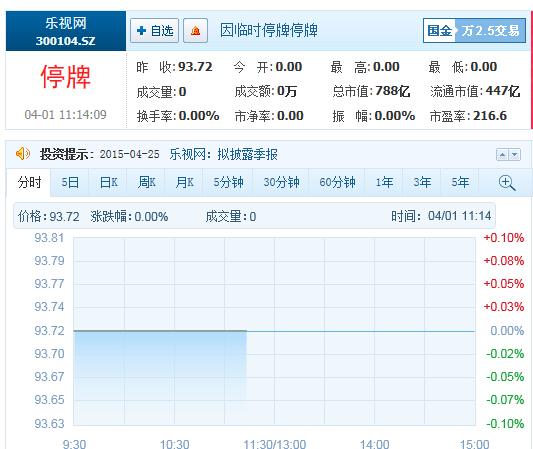Click the 成交额 0万 field

coord(266,91)
